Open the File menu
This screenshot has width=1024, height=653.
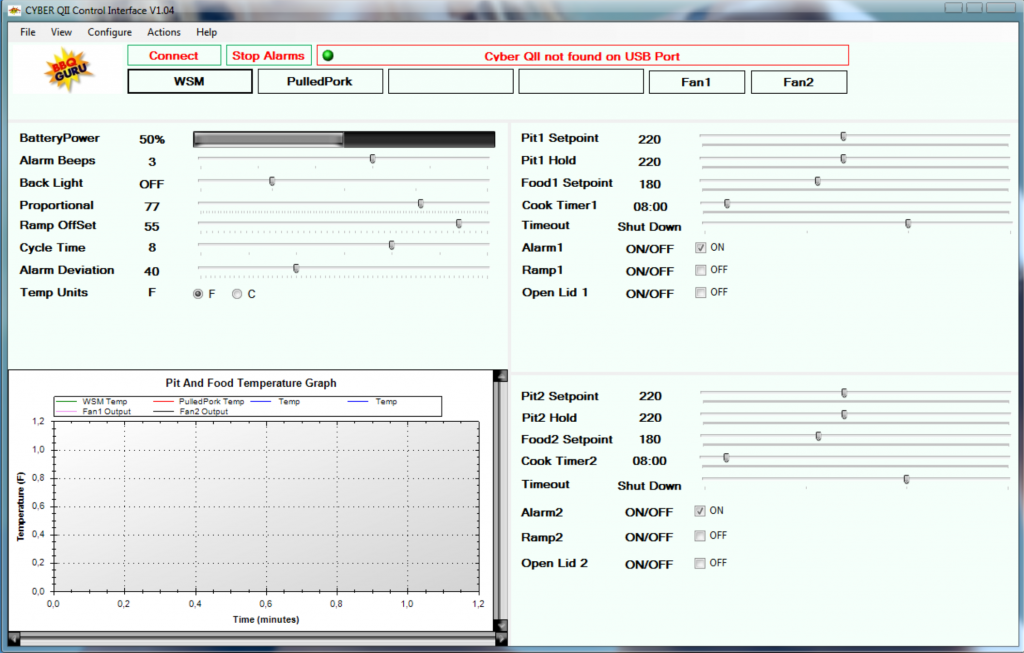(27, 32)
